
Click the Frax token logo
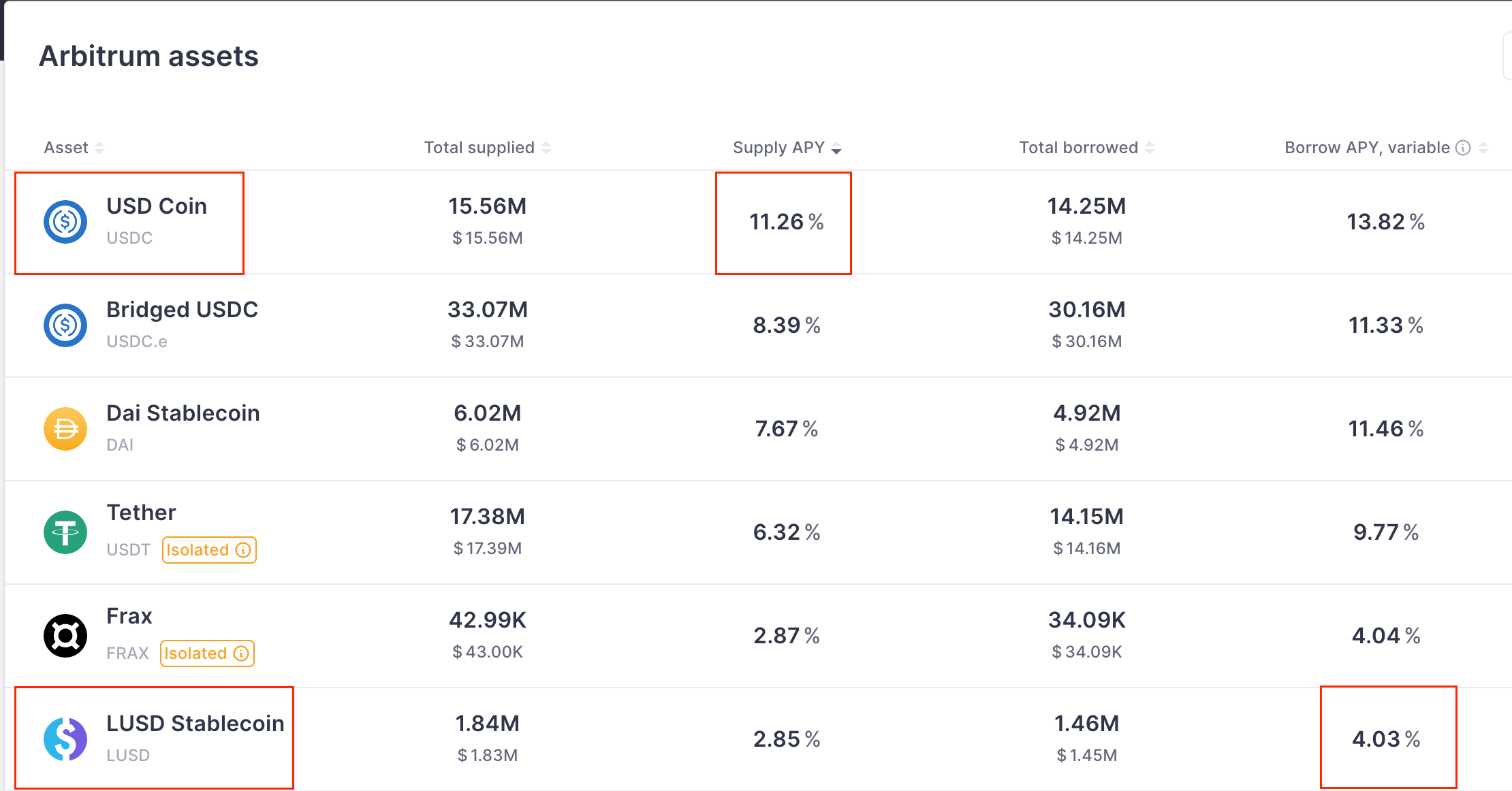[65, 636]
